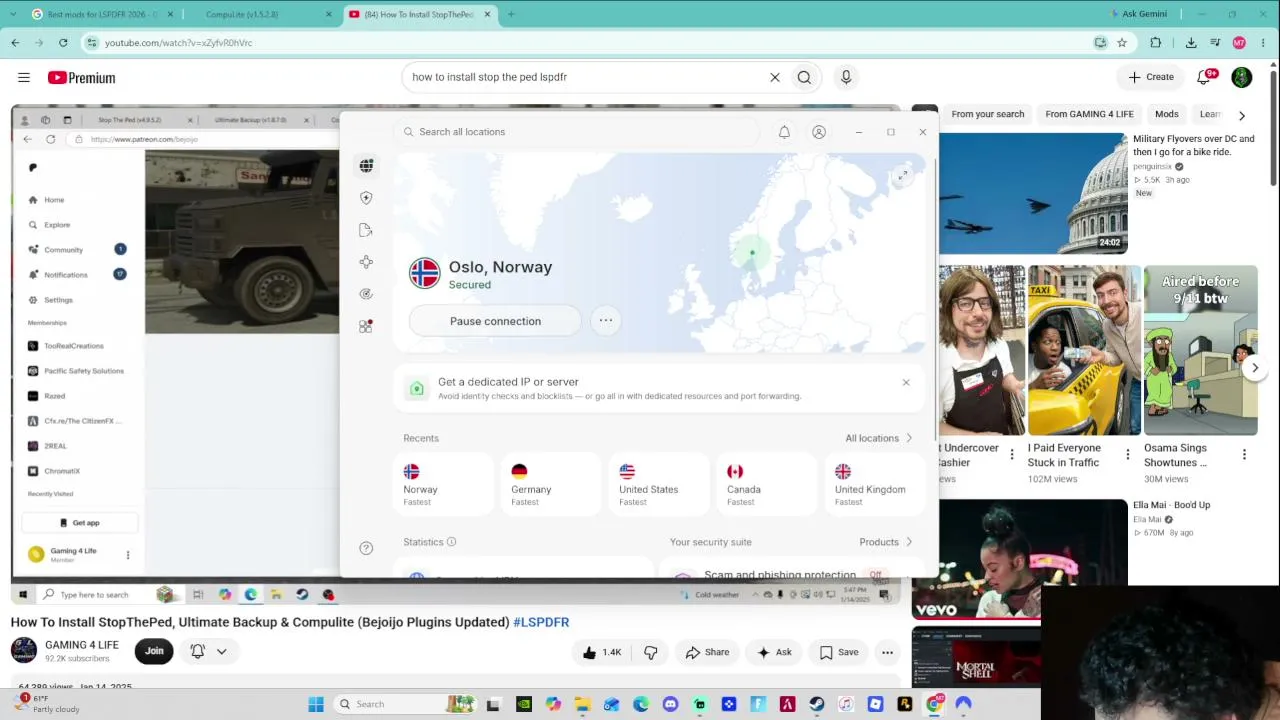Select the From your search chip

988,114
